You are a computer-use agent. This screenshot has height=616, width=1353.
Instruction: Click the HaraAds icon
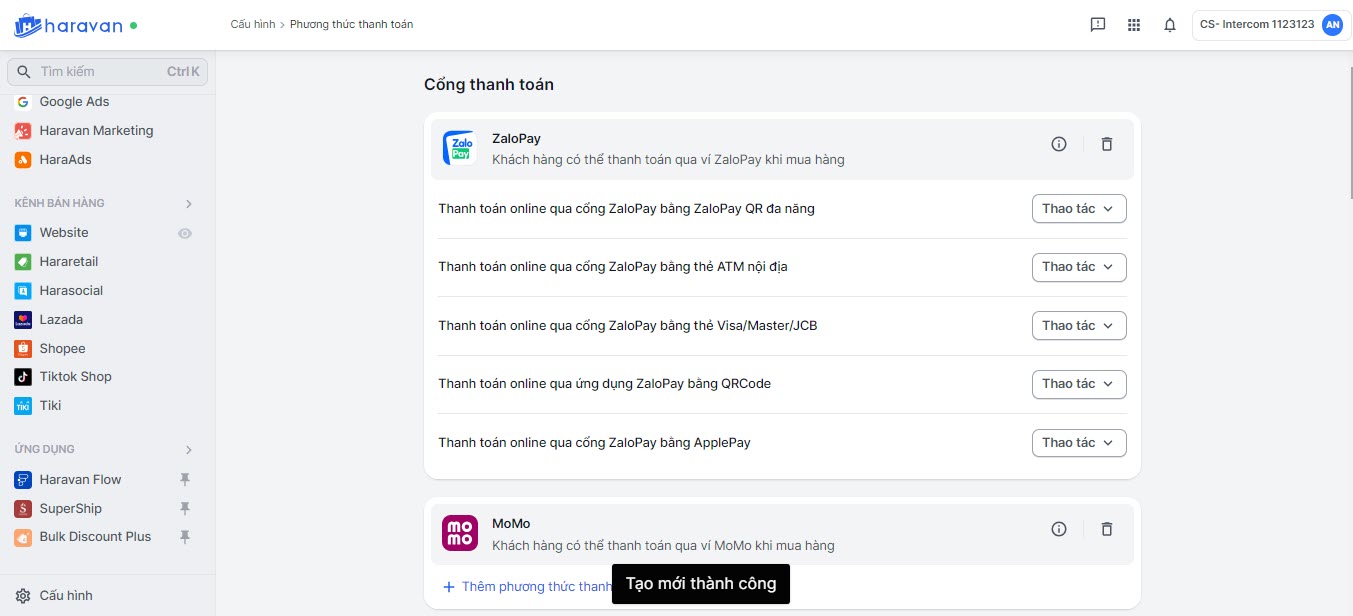pos(22,160)
